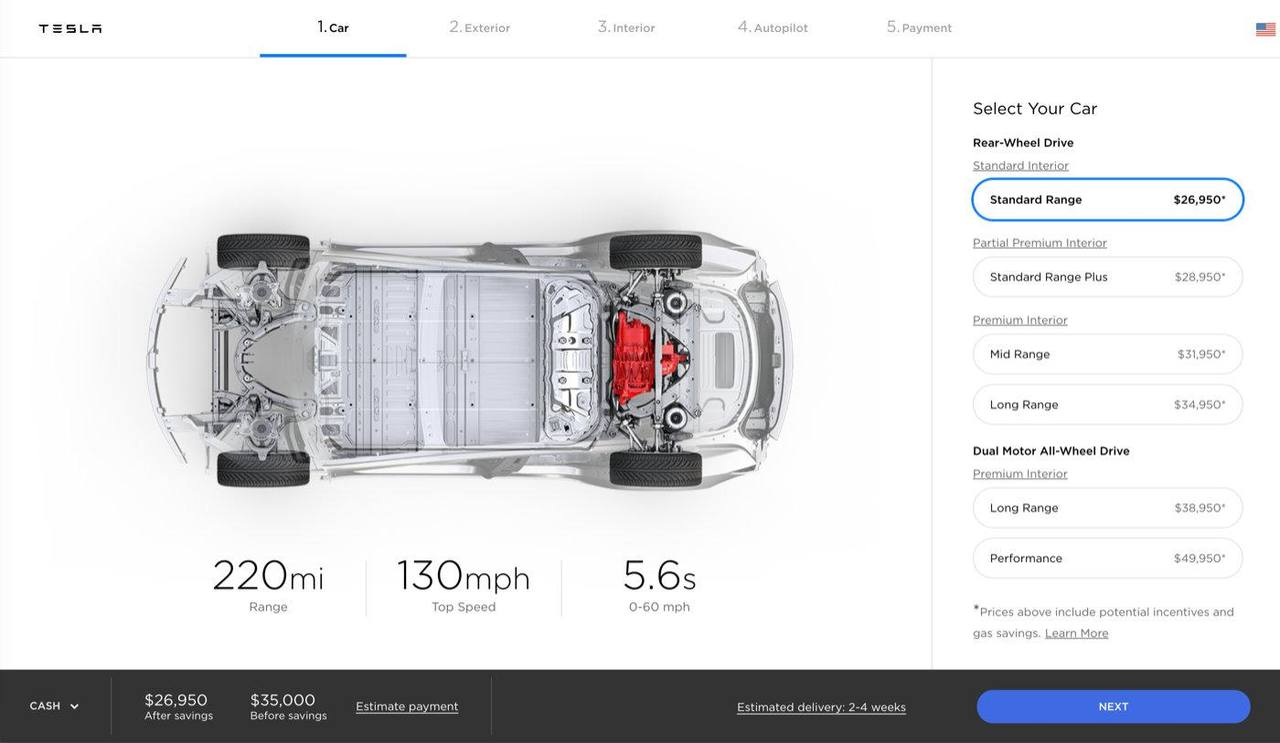
Task: Choose Standard Range Plus trim
Action: point(1107,277)
